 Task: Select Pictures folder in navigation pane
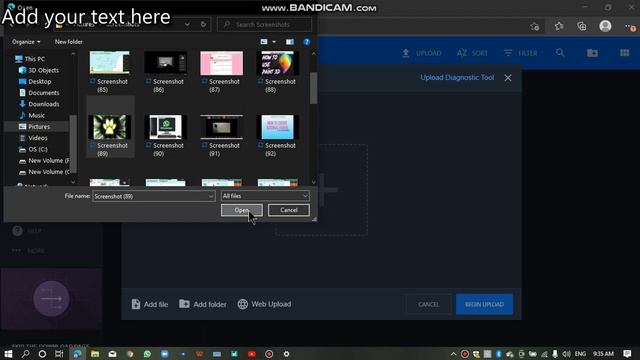(x=34, y=127)
